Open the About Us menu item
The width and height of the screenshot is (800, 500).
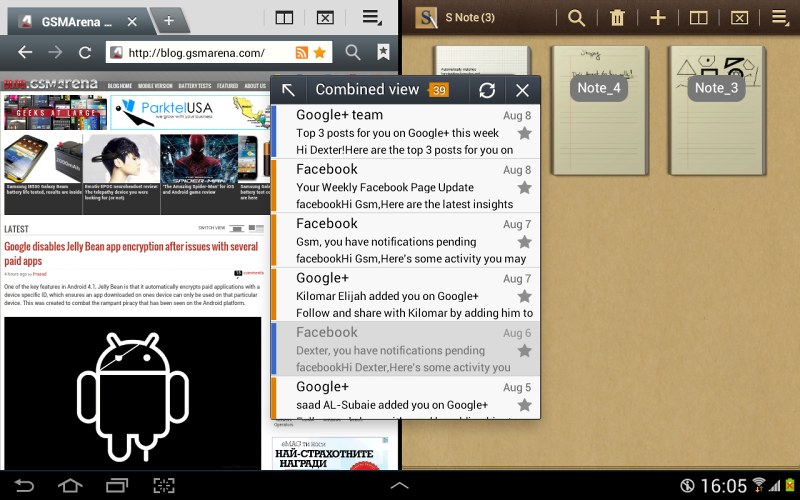(x=255, y=86)
